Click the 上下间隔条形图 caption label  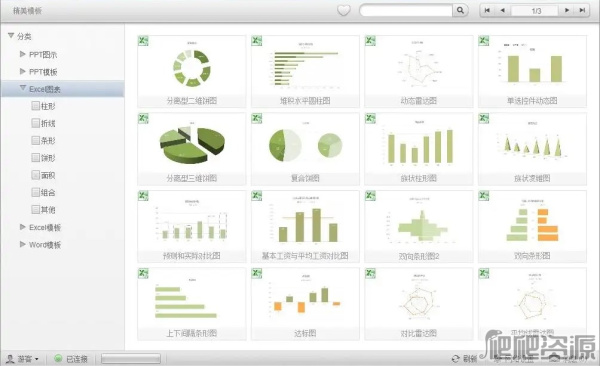pyautogui.click(x=192, y=333)
